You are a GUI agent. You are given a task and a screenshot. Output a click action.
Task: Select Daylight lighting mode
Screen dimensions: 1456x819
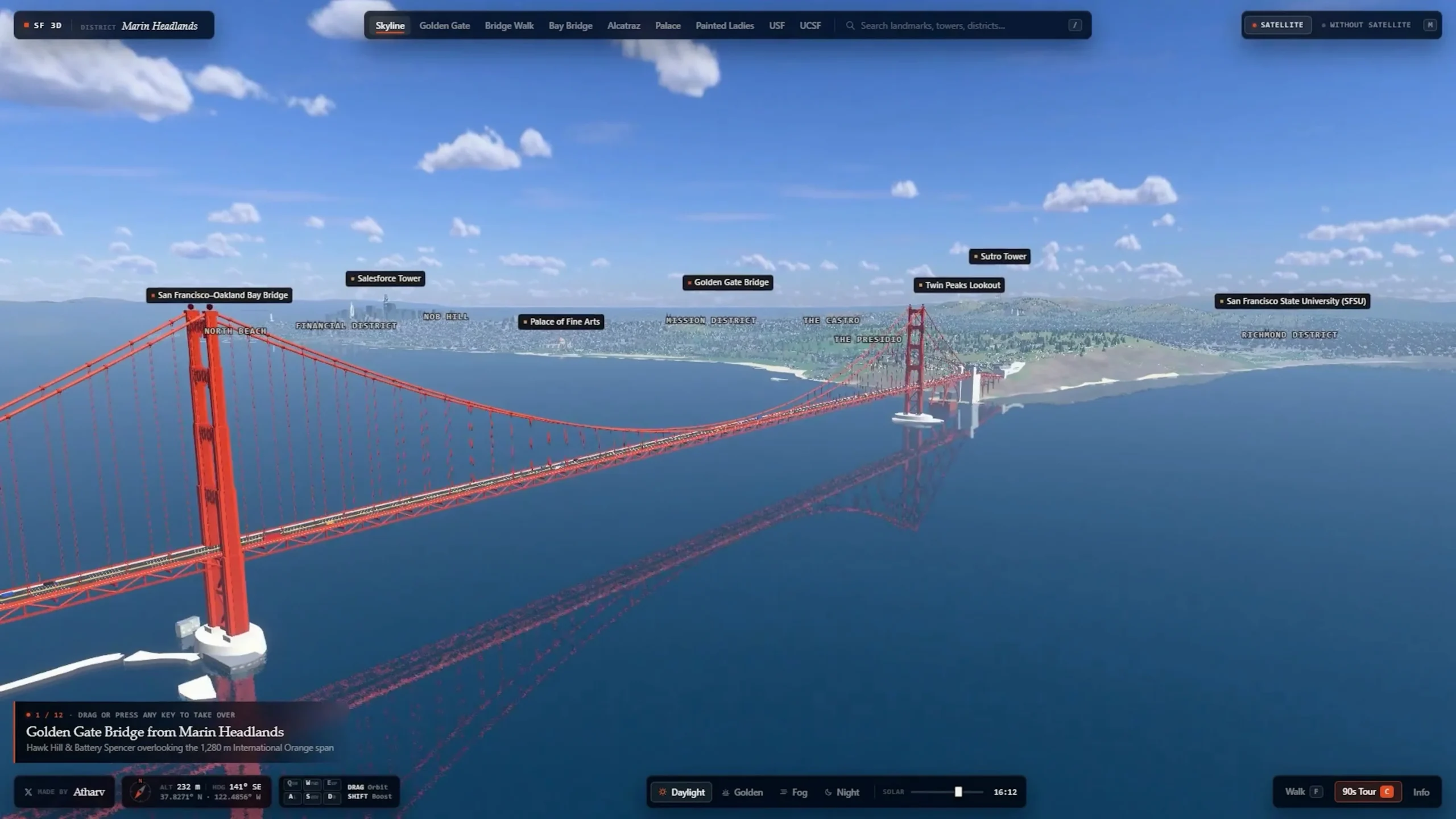[x=681, y=792]
